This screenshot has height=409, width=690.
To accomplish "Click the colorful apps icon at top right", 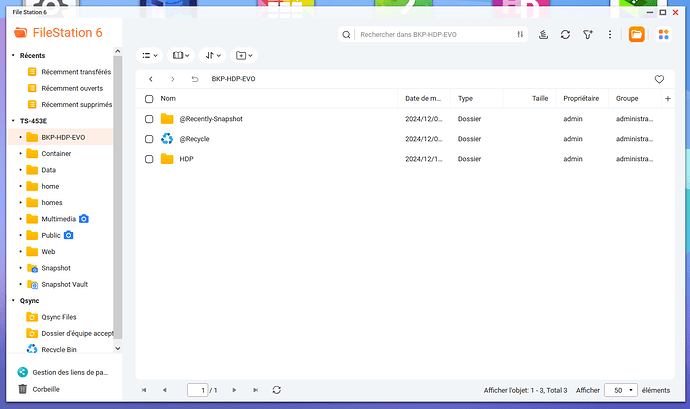I will (x=663, y=34).
